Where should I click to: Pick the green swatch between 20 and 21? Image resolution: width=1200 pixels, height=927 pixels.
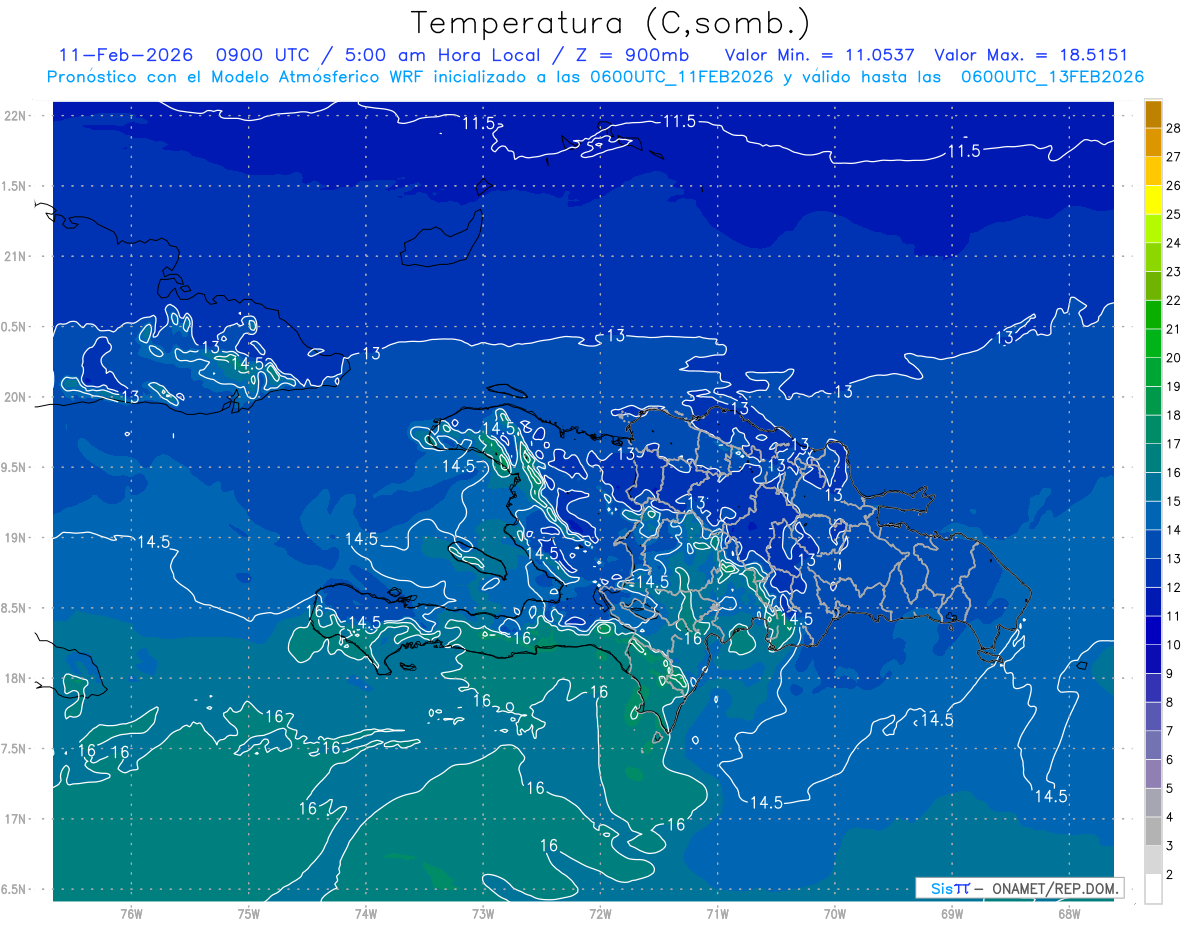(x=1153, y=344)
